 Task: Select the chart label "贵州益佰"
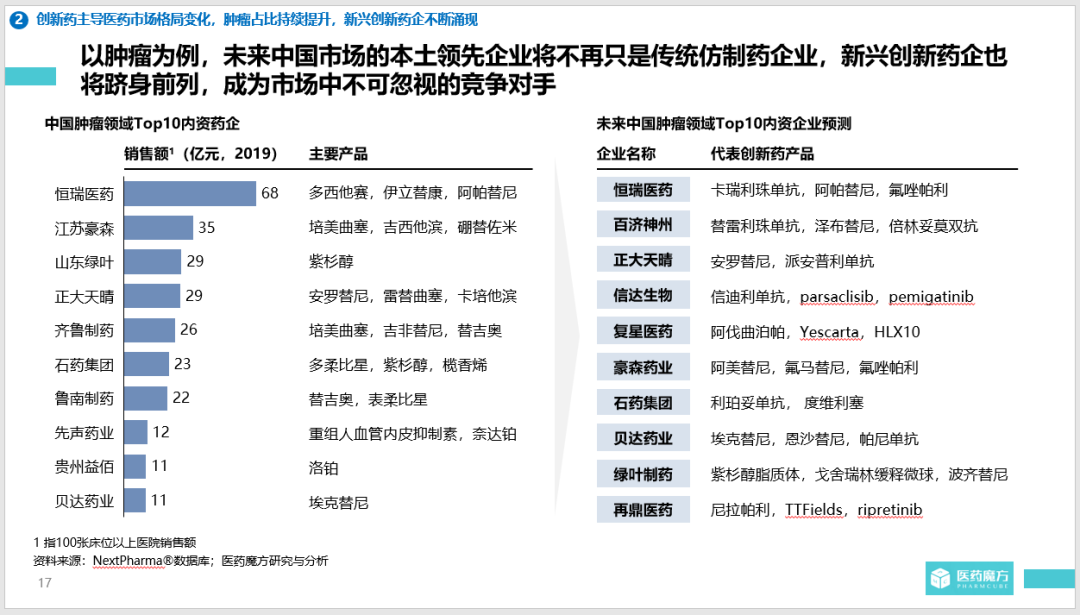click(84, 467)
